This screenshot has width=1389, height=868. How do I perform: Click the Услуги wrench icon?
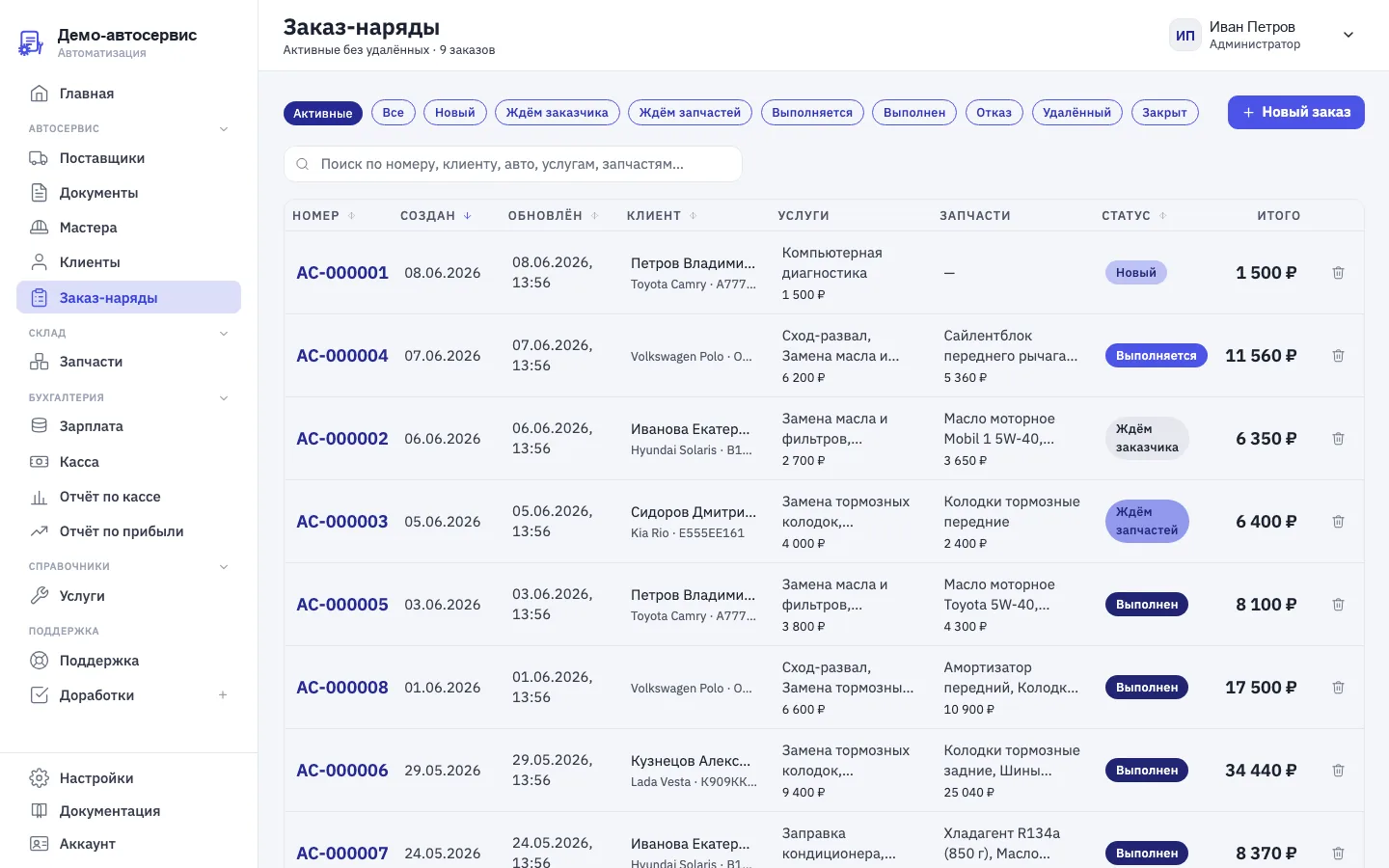40,596
